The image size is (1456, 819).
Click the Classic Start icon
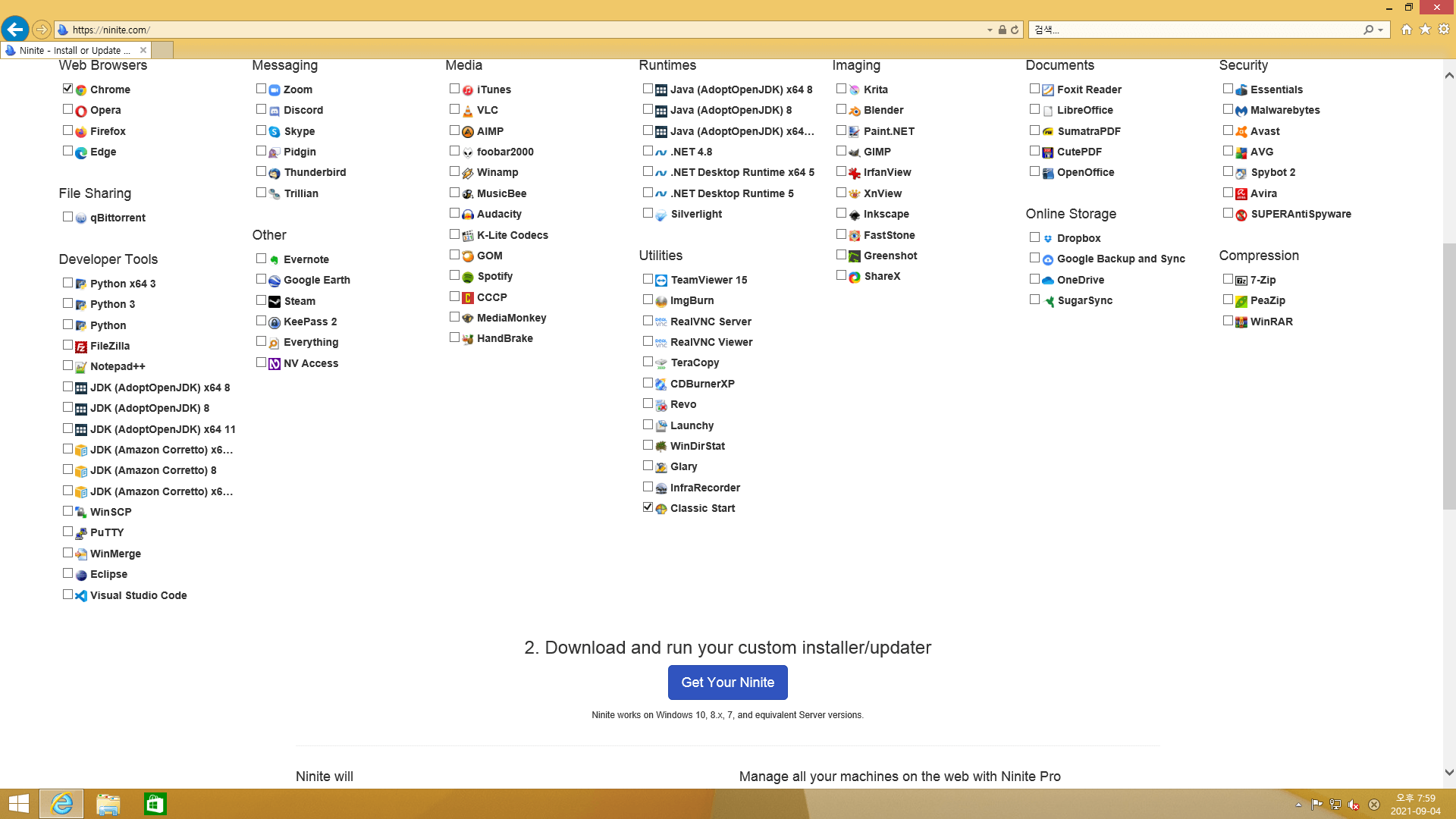pos(661,509)
